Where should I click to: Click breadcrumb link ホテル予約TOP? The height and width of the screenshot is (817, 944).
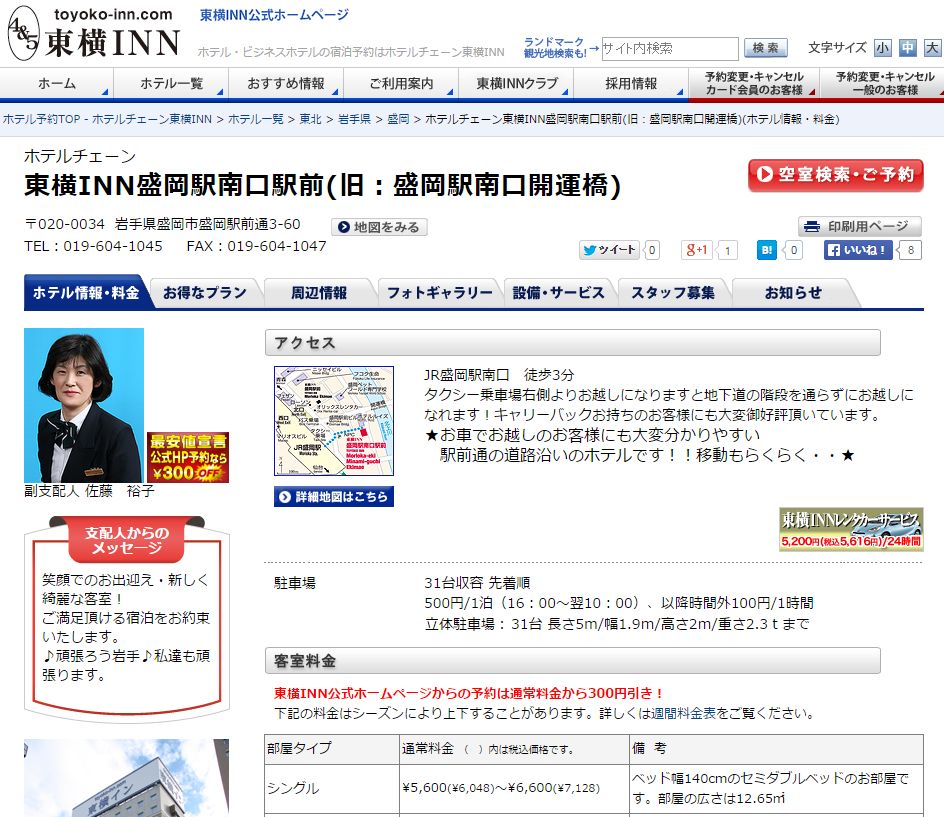click(x=107, y=119)
